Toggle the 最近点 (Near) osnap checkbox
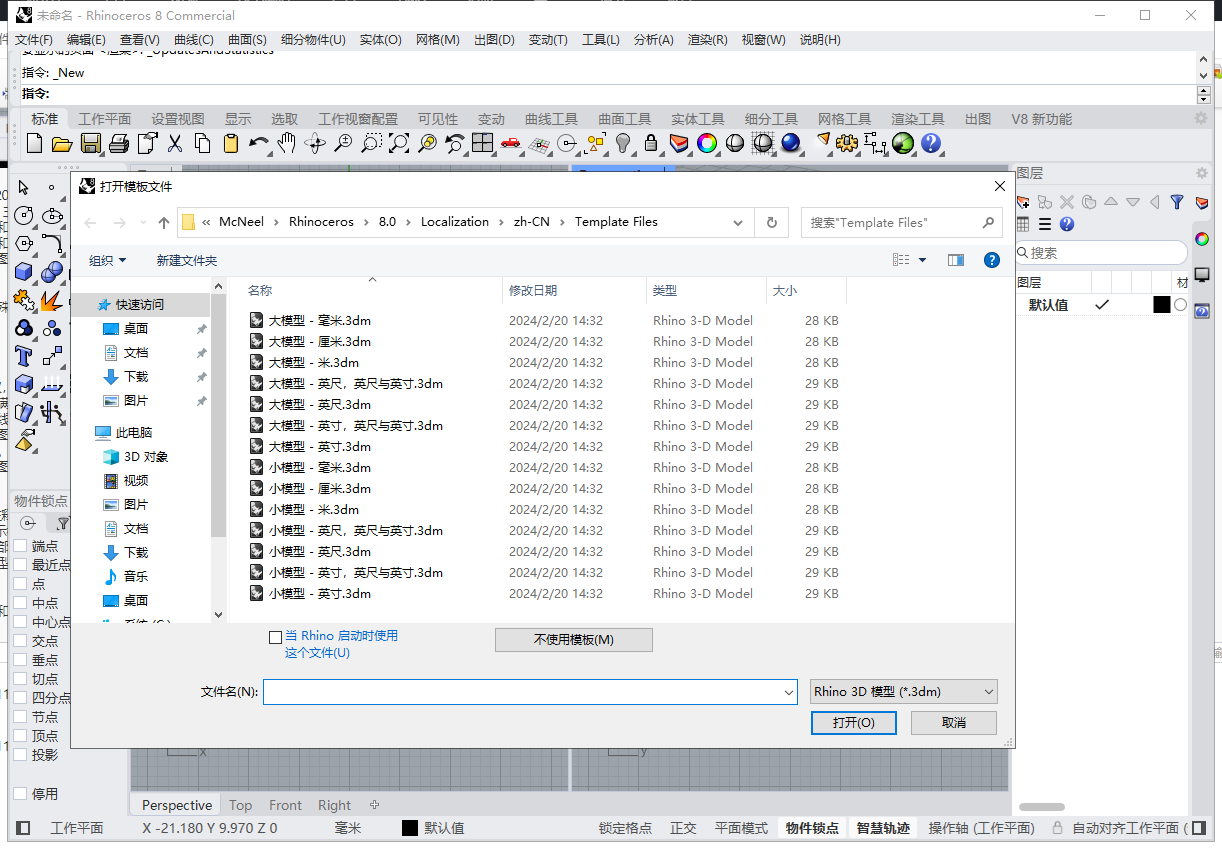Image resolution: width=1222 pixels, height=849 pixels. click(x=19, y=565)
